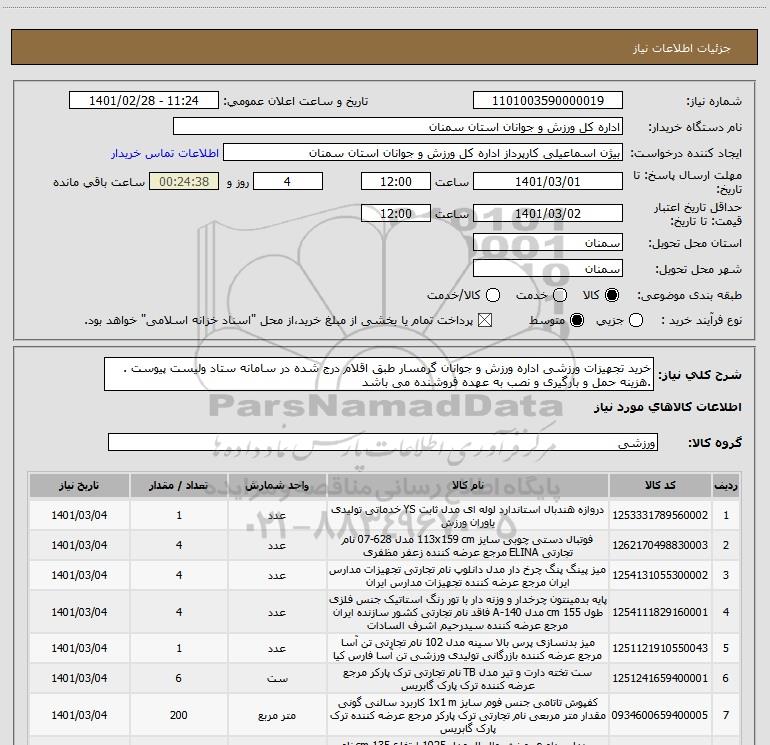The height and width of the screenshot is (745, 770).
Task: Click the announcement date field 1401/02/28 - 11:24
Action: (143, 100)
